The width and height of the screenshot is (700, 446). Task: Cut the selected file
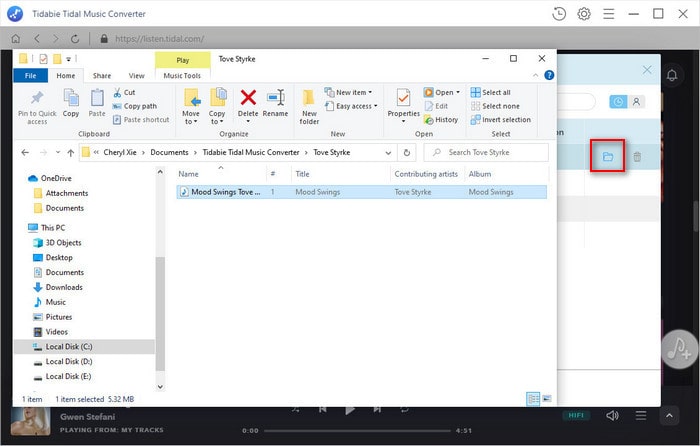coord(124,92)
